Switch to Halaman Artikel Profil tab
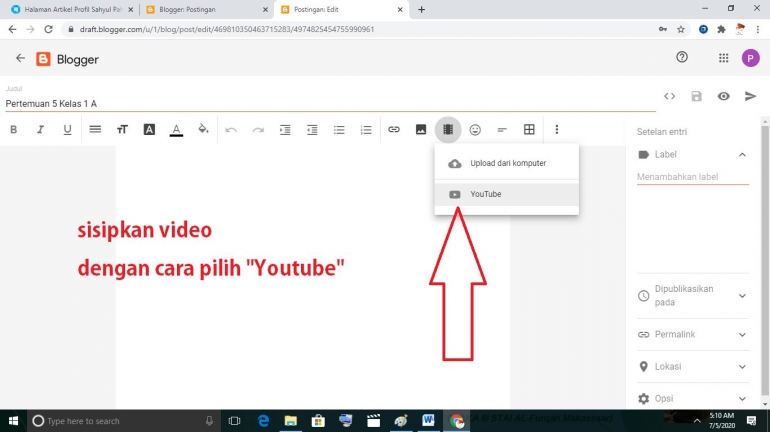 71,9
